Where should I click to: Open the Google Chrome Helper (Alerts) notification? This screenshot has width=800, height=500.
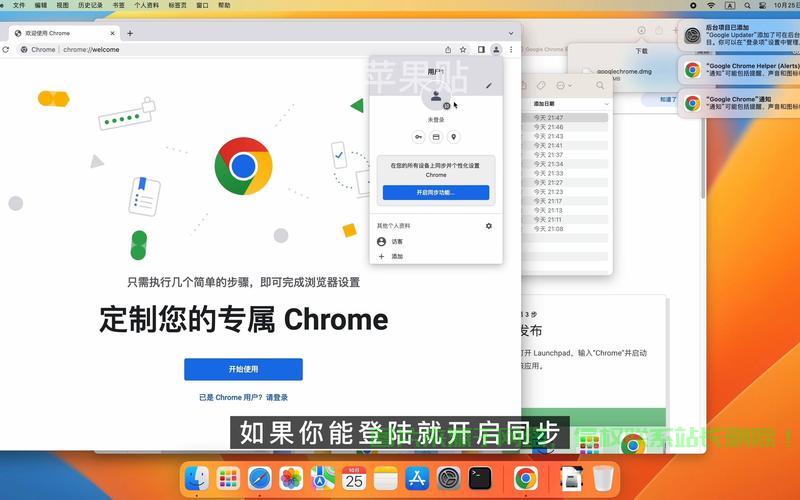(x=739, y=69)
